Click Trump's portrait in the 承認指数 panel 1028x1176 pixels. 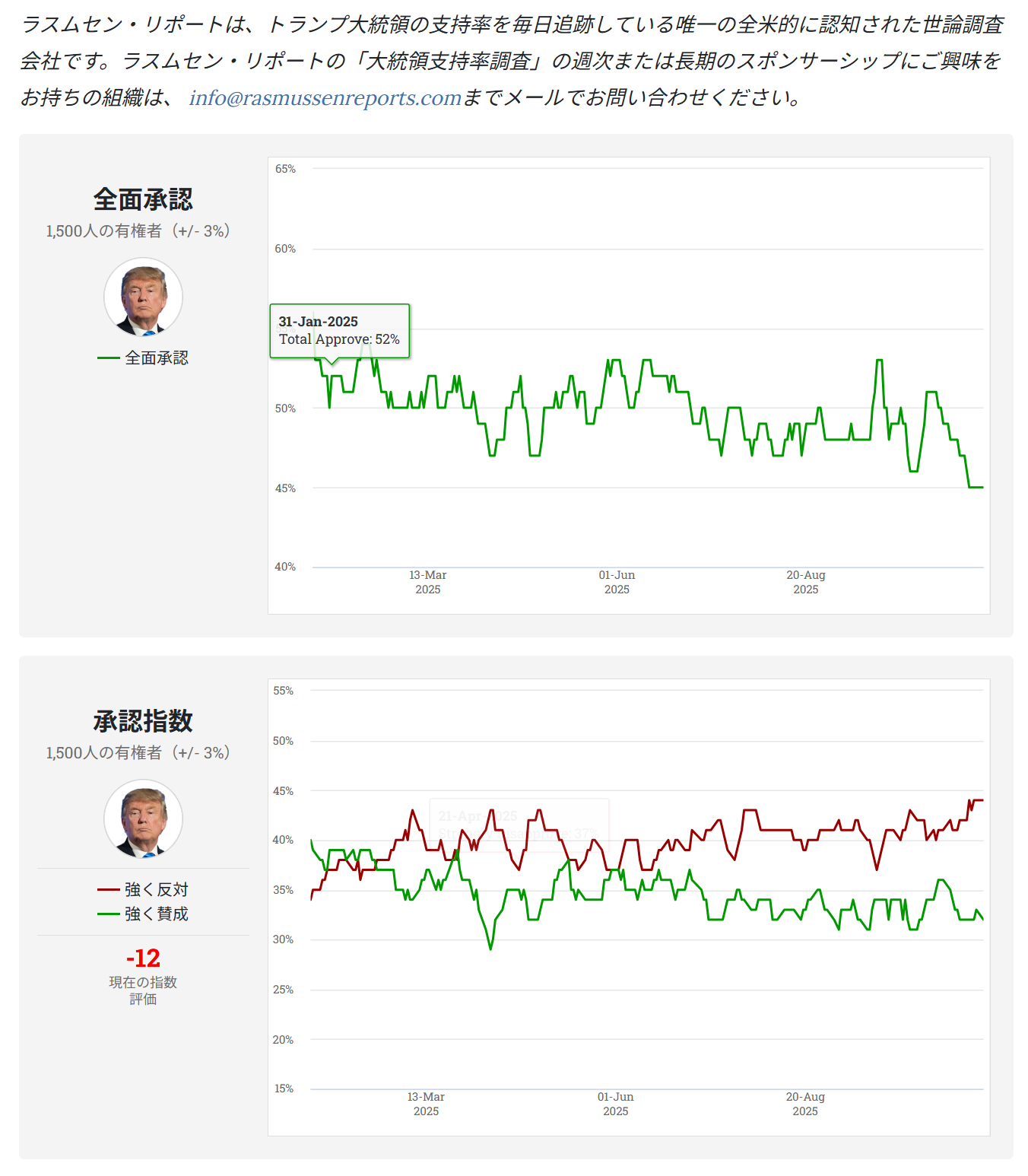click(143, 819)
